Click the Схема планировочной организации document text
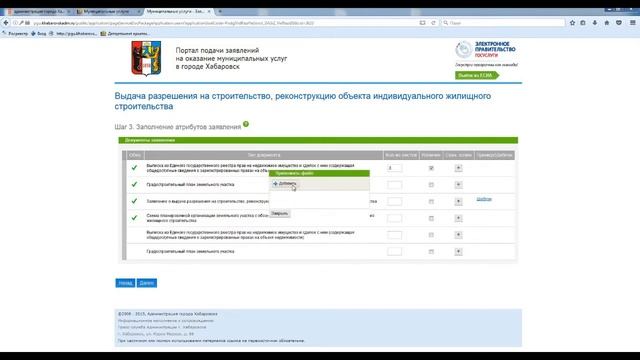Viewport: 640px width, 360px height. tap(207, 218)
